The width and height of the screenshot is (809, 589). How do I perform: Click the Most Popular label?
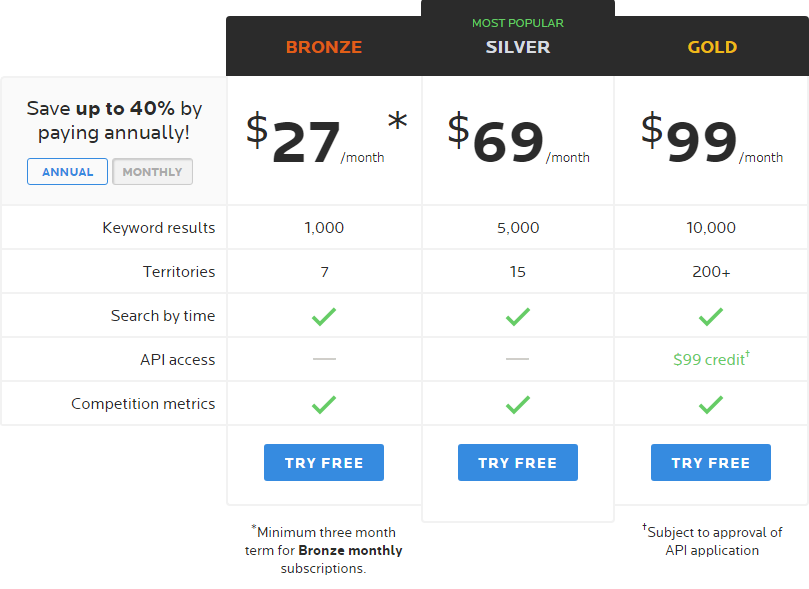pyautogui.click(x=517, y=23)
